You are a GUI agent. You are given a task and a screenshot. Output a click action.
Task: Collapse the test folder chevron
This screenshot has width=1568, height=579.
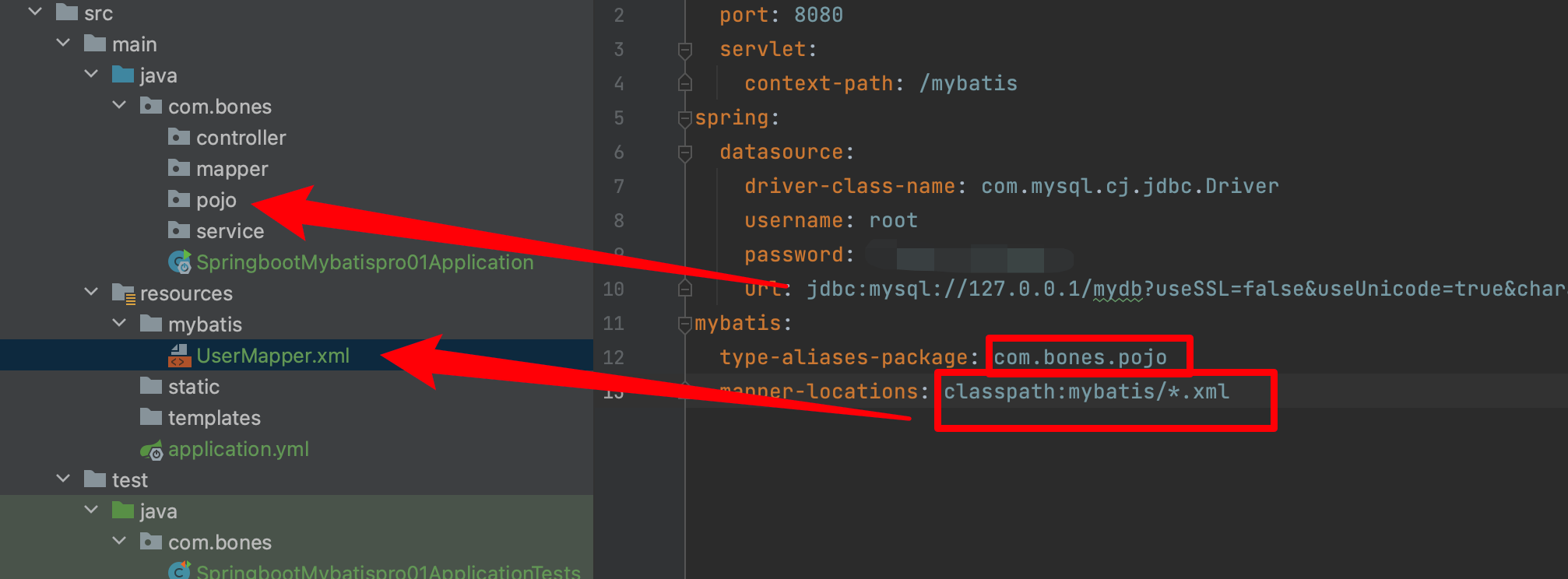pyautogui.click(x=64, y=479)
